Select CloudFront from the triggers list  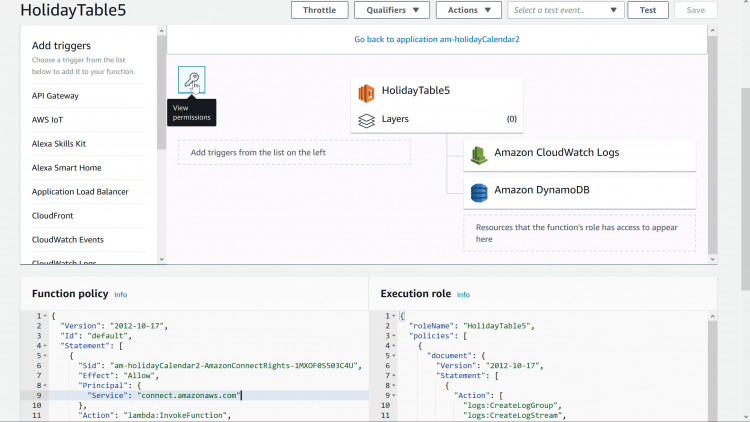53,216
